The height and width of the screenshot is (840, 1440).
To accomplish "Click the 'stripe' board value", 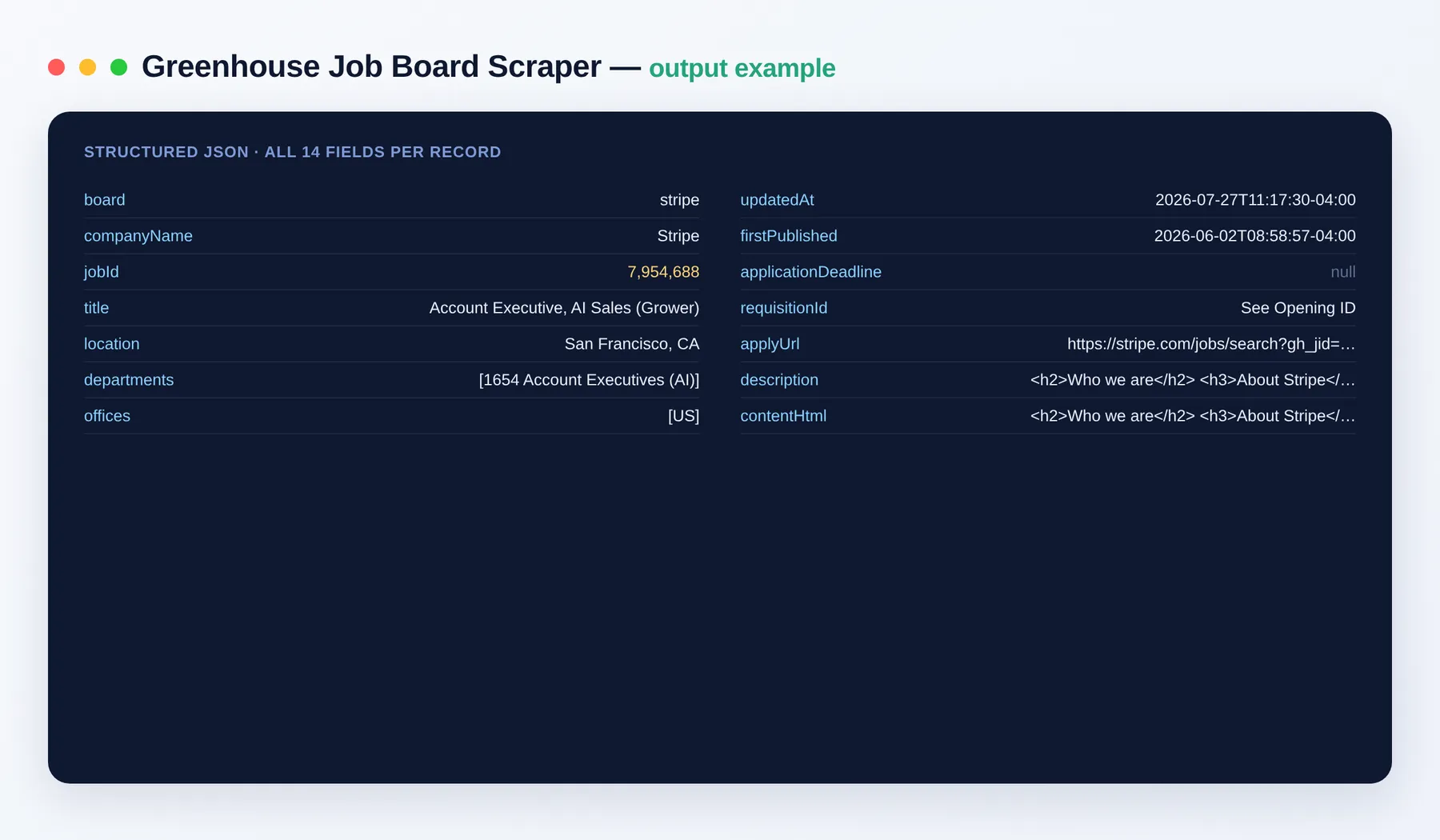I will click(x=679, y=200).
